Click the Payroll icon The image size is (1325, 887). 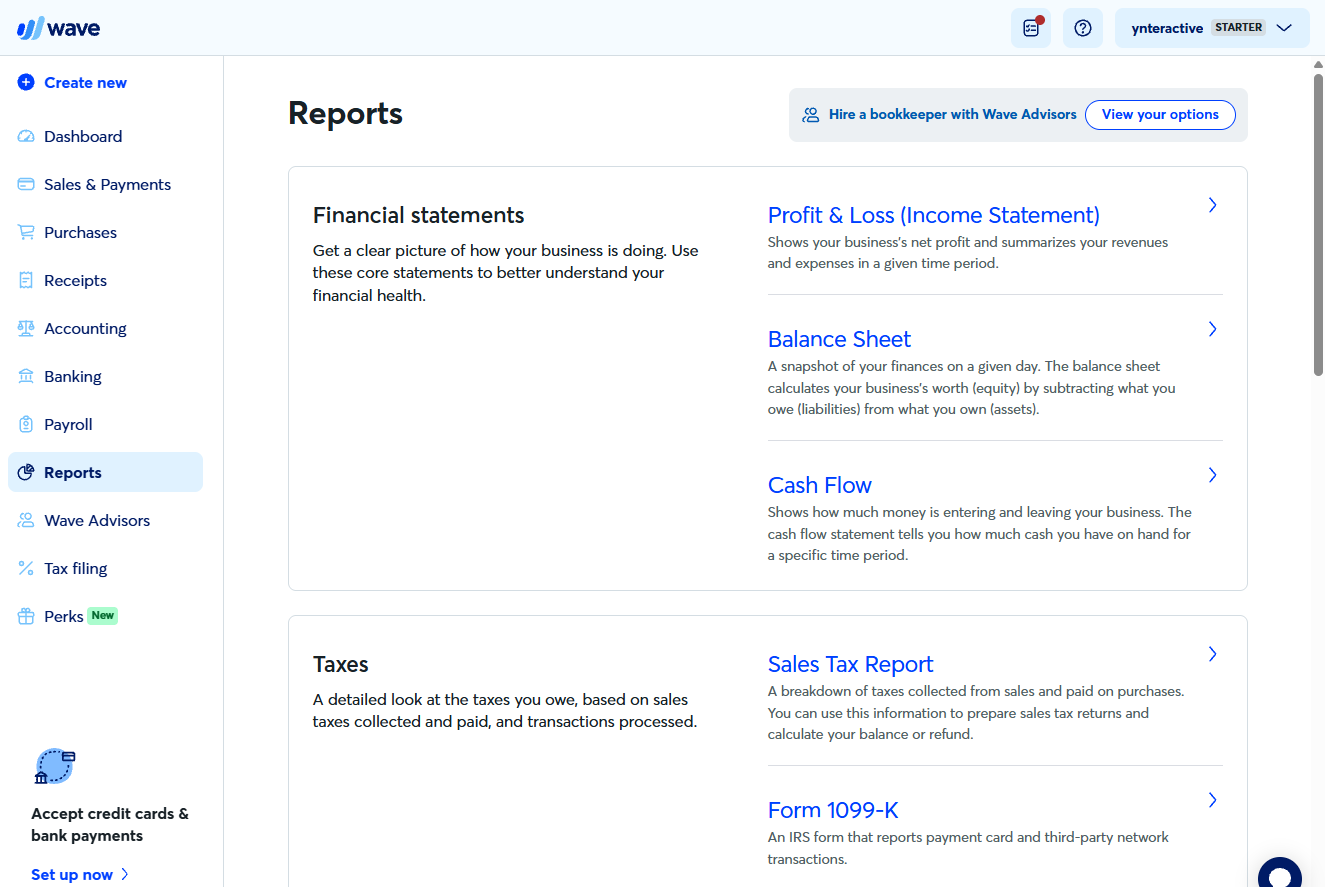click(x=26, y=425)
